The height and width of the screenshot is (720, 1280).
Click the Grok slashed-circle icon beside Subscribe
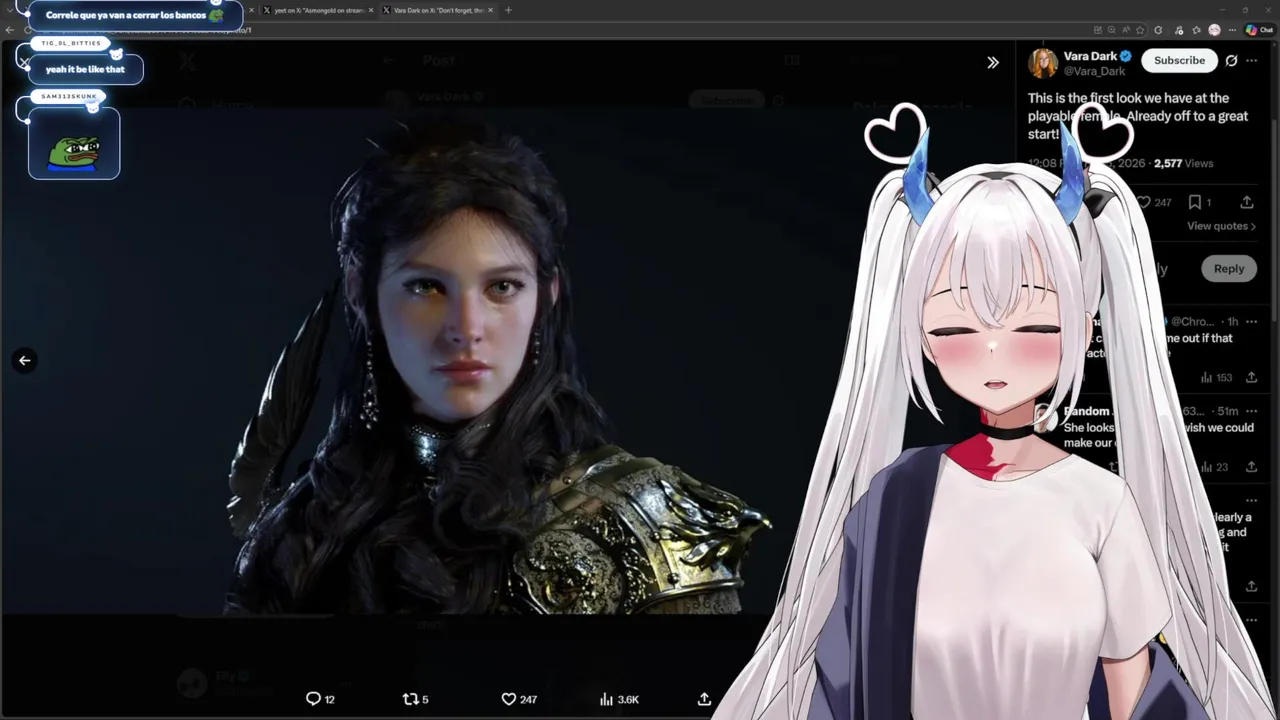[x=1231, y=60]
